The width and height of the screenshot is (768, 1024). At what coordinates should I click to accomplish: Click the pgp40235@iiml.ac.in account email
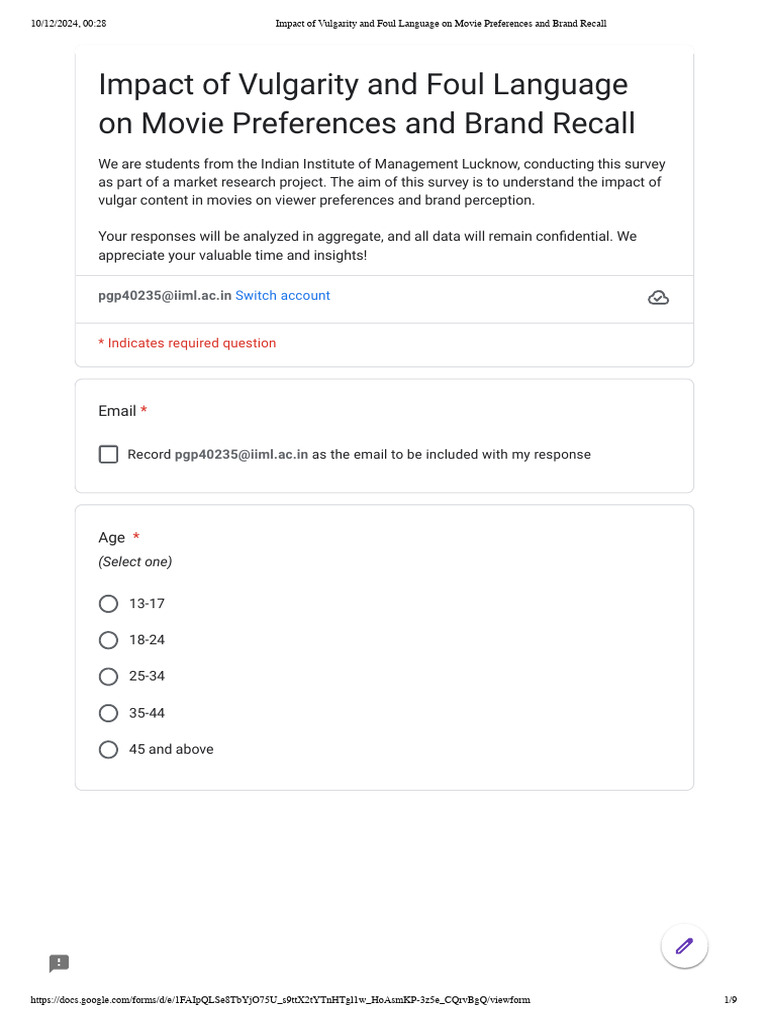(x=165, y=296)
